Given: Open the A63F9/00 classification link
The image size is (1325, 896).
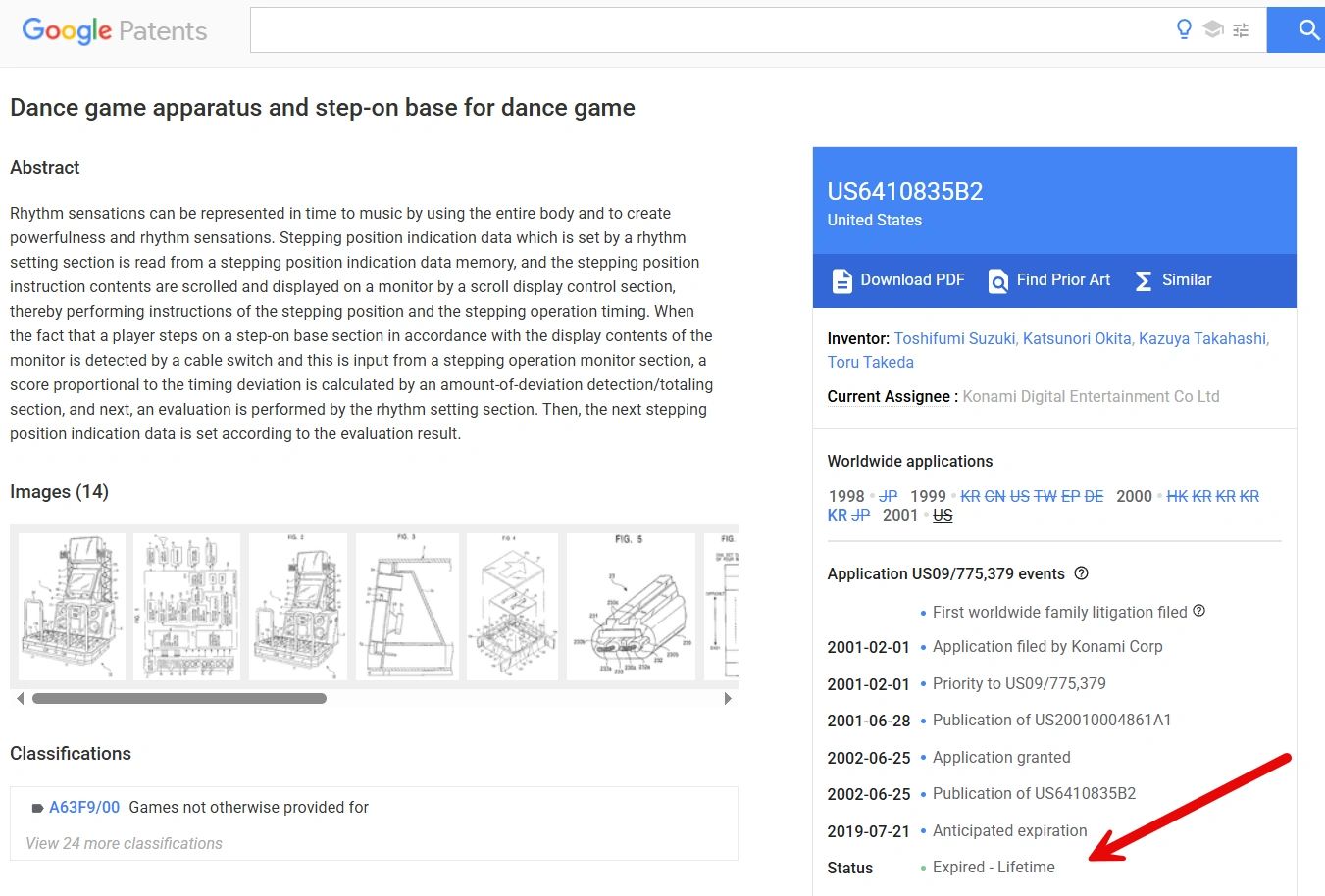Looking at the screenshot, I should click(84, 807).
